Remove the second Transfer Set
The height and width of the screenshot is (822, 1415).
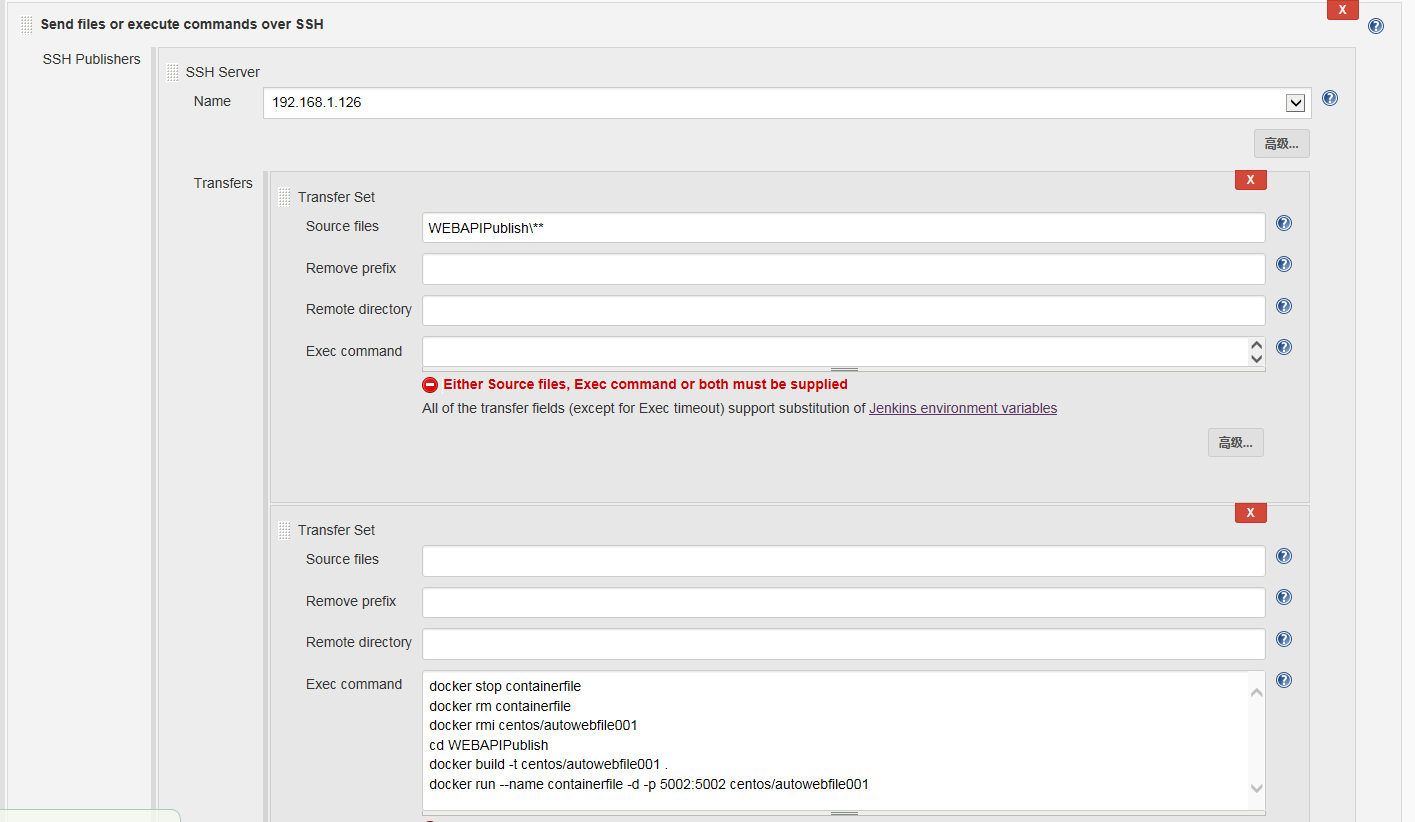pyautogui.click(x=1250, y=513)
